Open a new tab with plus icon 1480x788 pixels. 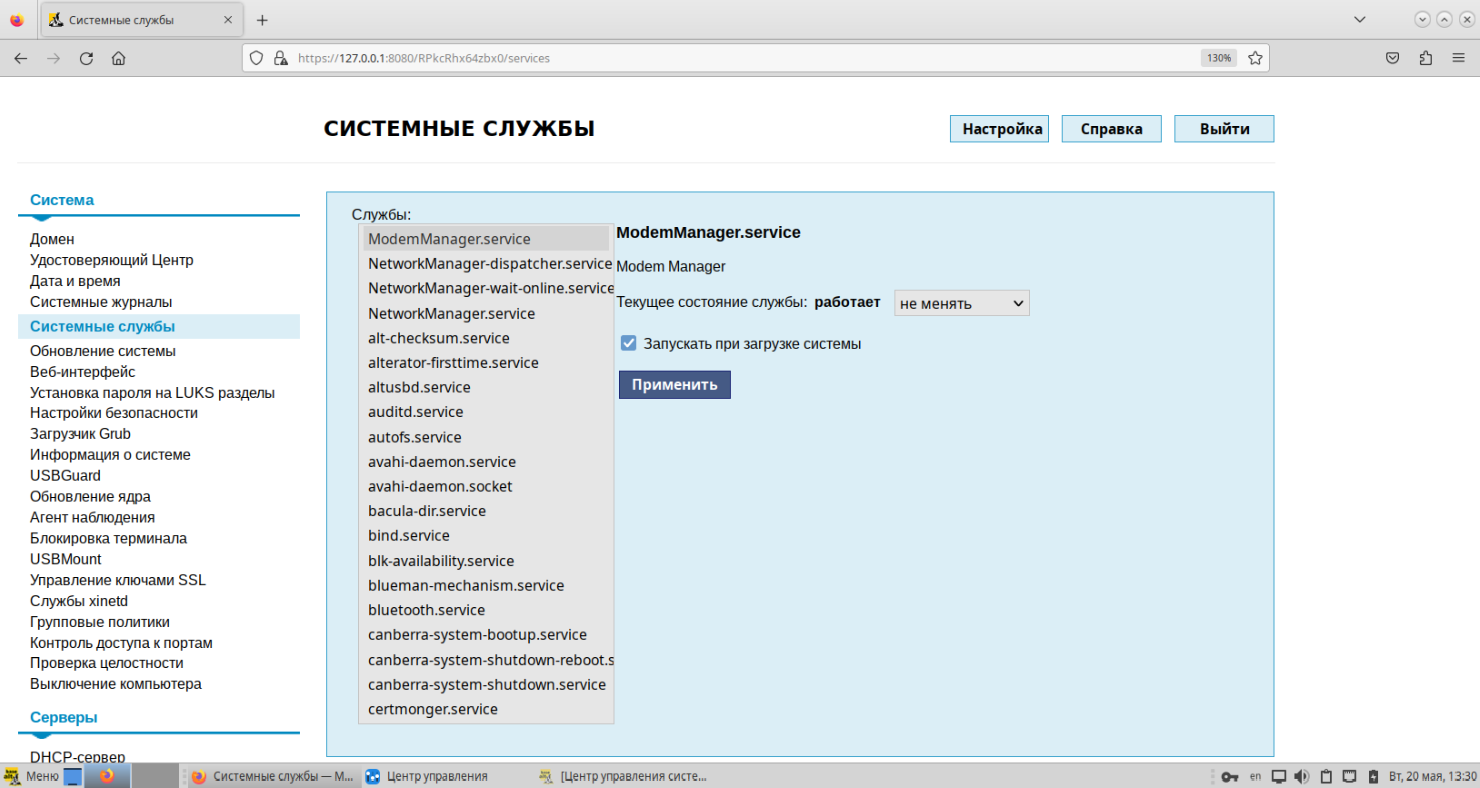[x=262, y=20]
